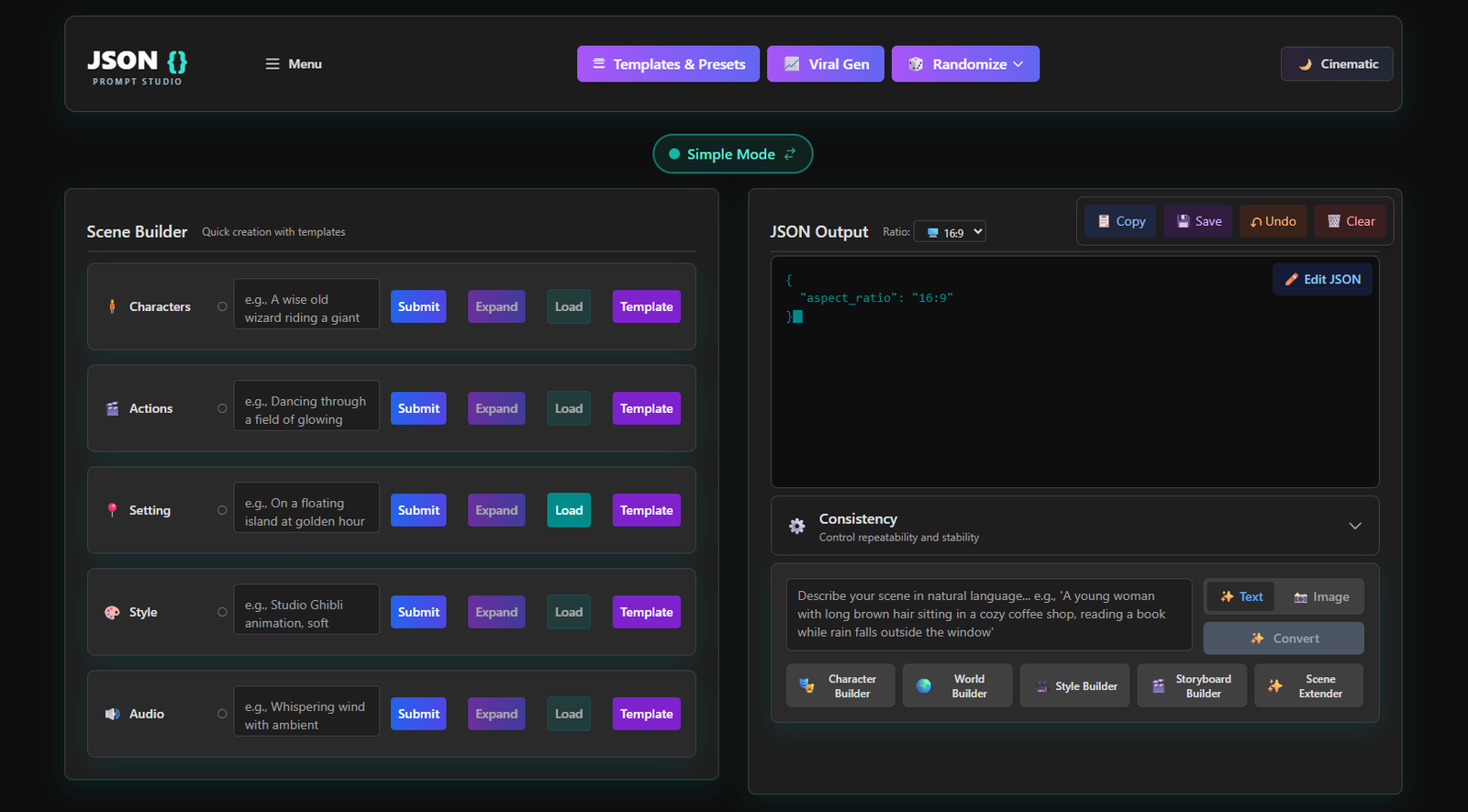Open Character Builder
Image resolution: width=1468 pixels, height=812 pixels.
pos(840,685)
